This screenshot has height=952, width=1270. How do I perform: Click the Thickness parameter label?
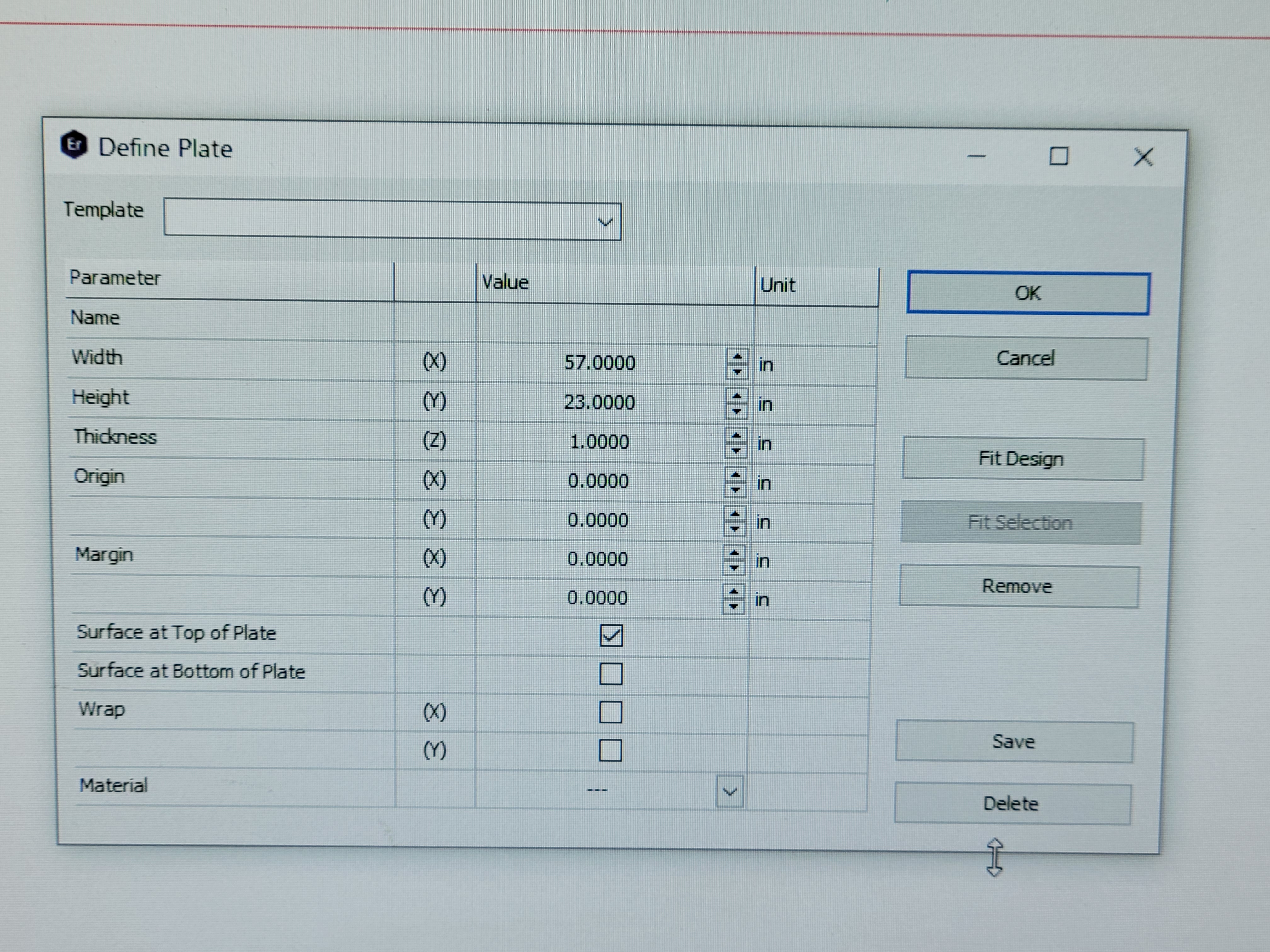pos(115,437)
